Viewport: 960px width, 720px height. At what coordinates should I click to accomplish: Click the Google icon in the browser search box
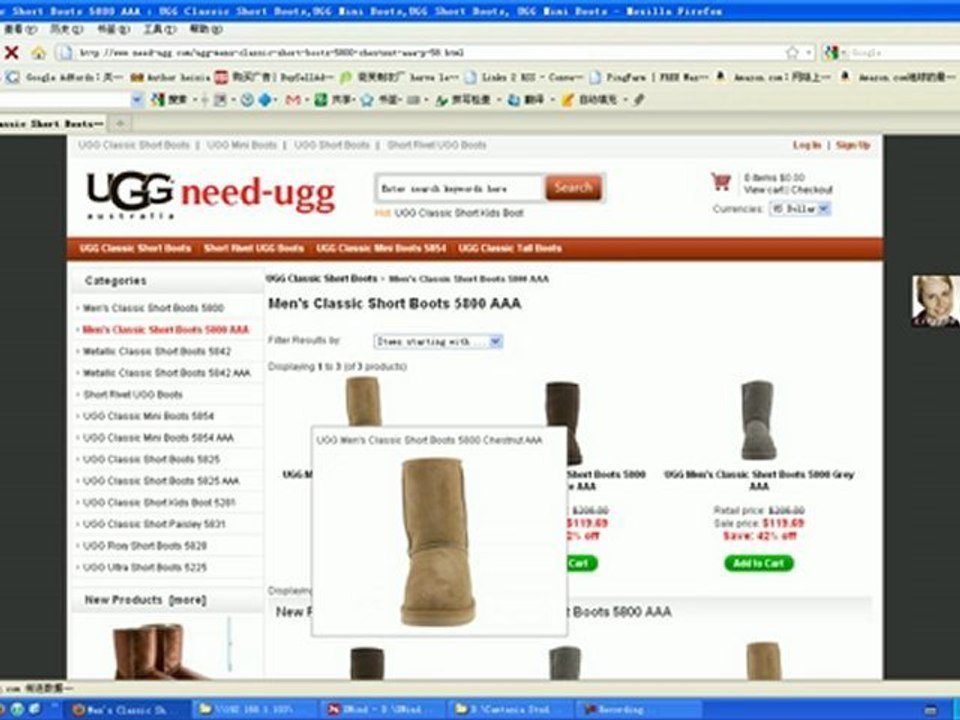[831, 53]
